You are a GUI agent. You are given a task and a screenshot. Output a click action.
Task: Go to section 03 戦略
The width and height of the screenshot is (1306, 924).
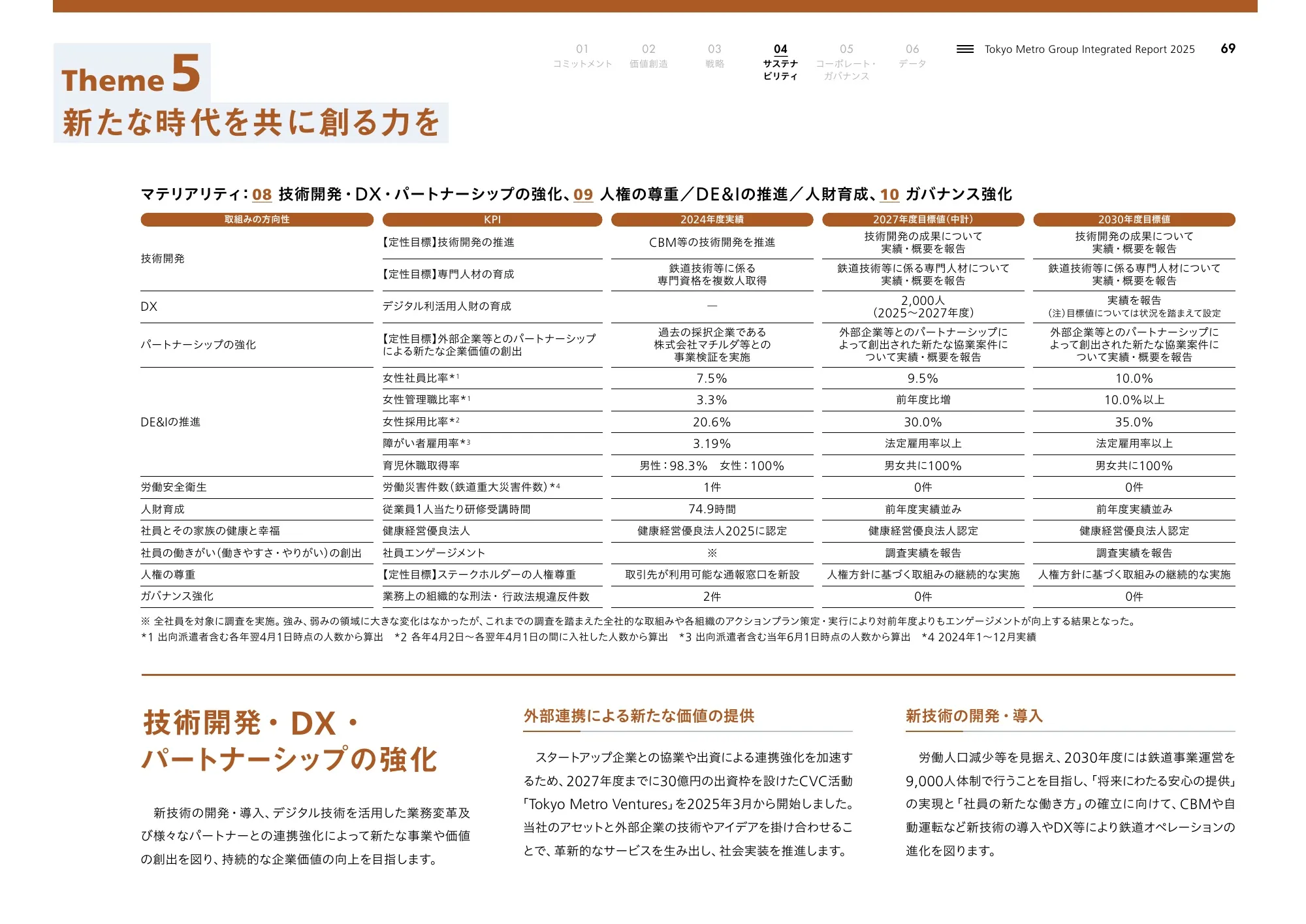click(x=714, y=56)
